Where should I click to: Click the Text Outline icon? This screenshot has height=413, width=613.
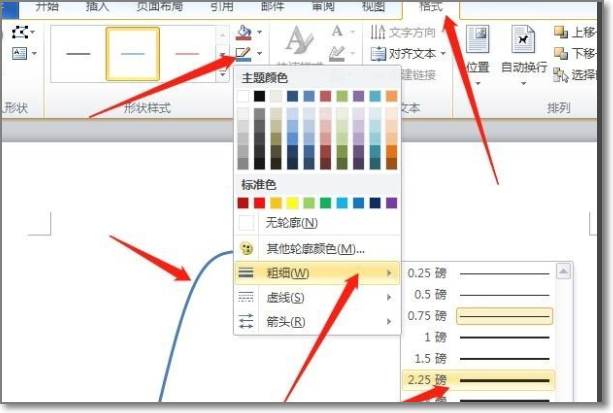[337, 54]
